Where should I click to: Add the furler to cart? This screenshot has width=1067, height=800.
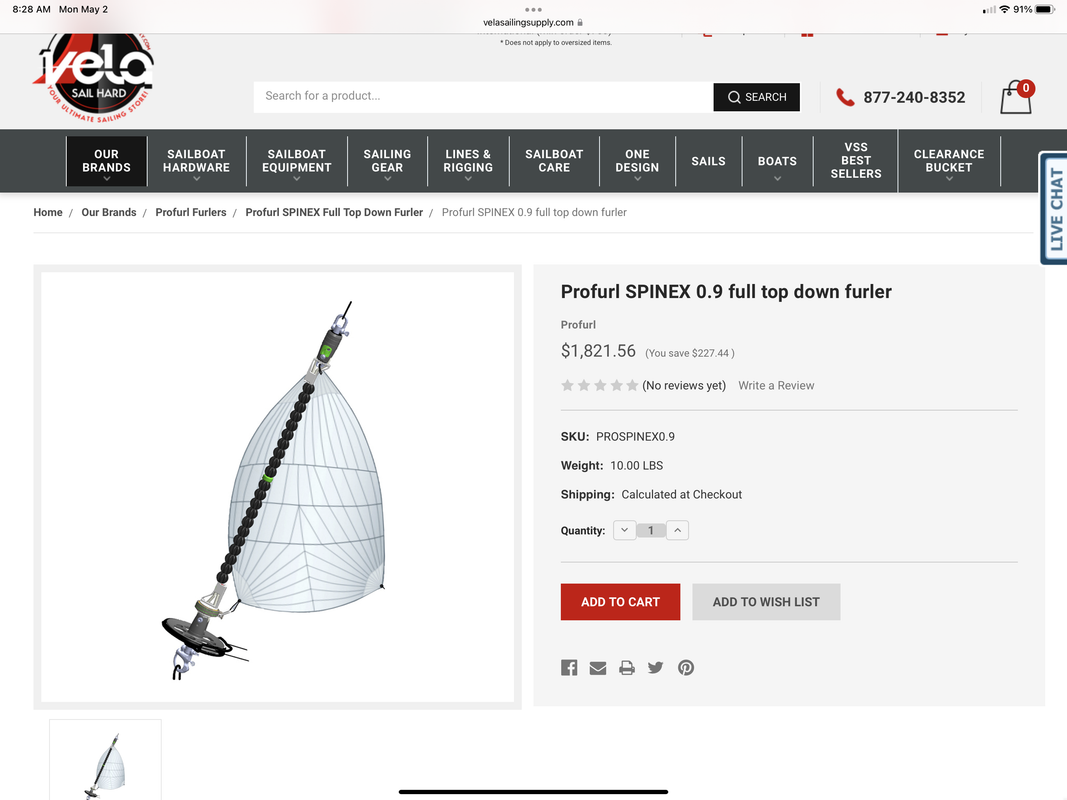620,602
